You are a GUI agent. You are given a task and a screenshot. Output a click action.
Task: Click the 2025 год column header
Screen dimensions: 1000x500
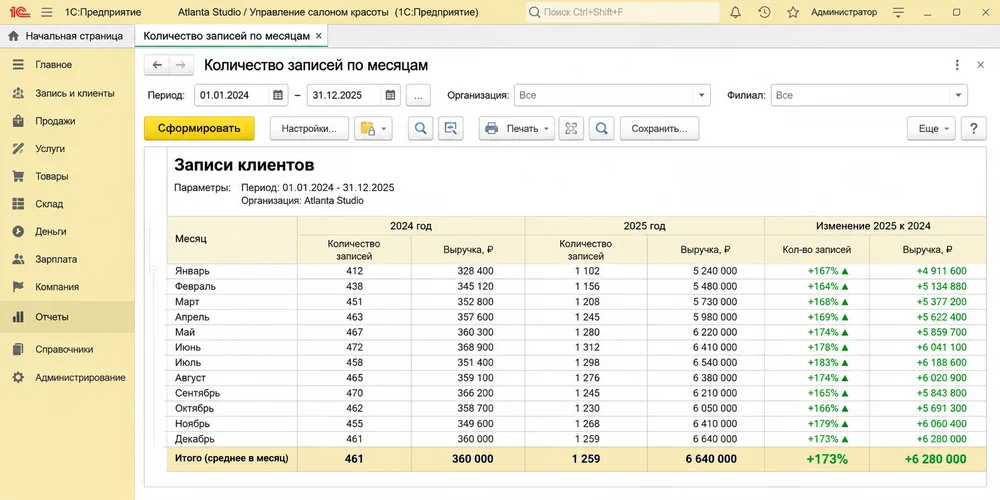point(644,226)
